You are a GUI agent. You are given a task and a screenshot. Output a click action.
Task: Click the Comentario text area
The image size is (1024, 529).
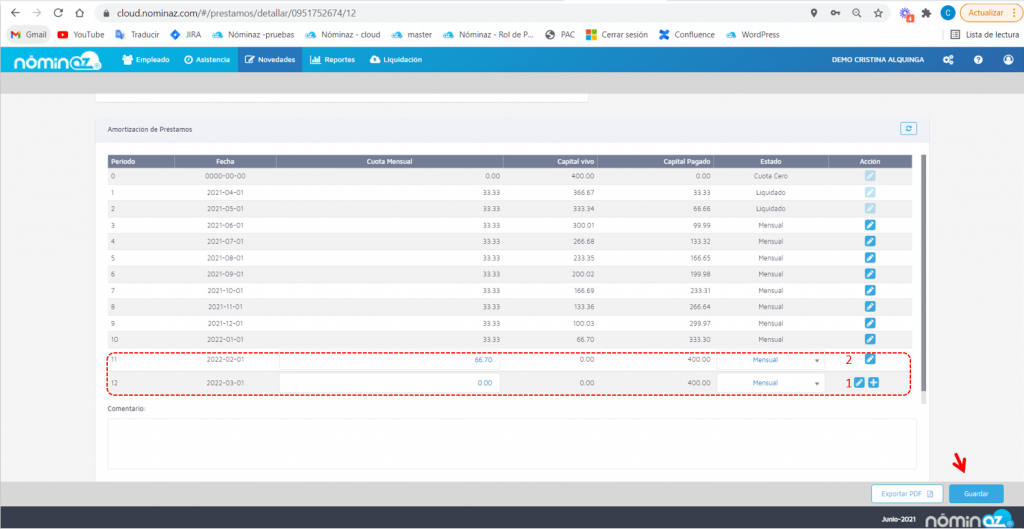pyautogui.click(x=512, y=443)
